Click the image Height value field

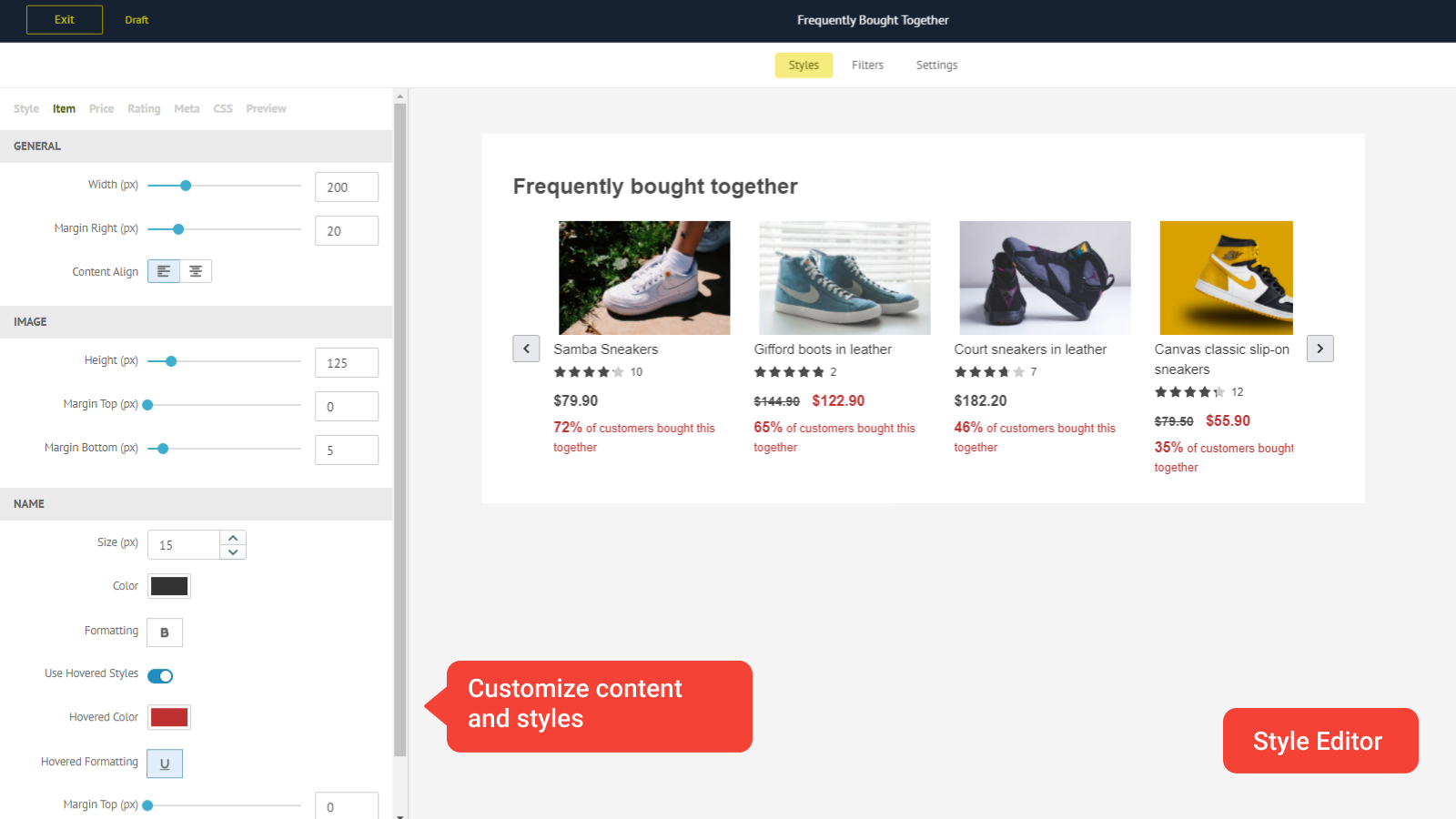coord(347,362)
